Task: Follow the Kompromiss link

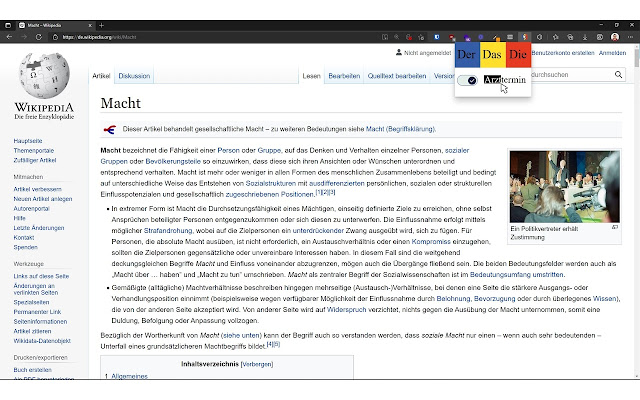Action: tap(431, 242)
